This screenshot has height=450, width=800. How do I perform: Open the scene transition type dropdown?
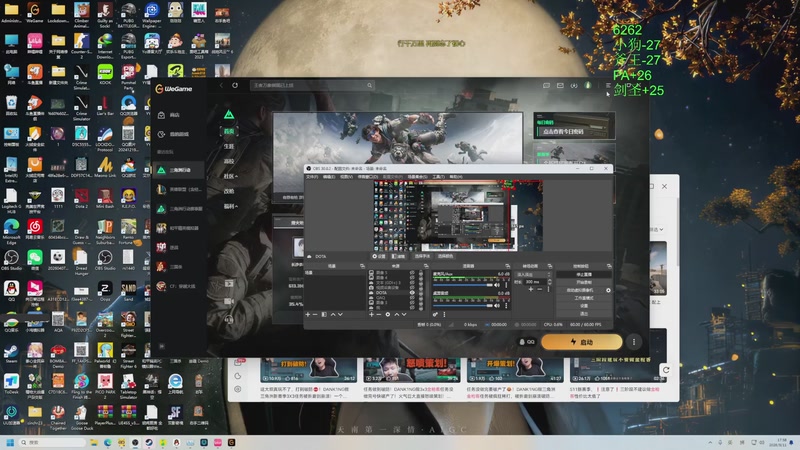533,274
